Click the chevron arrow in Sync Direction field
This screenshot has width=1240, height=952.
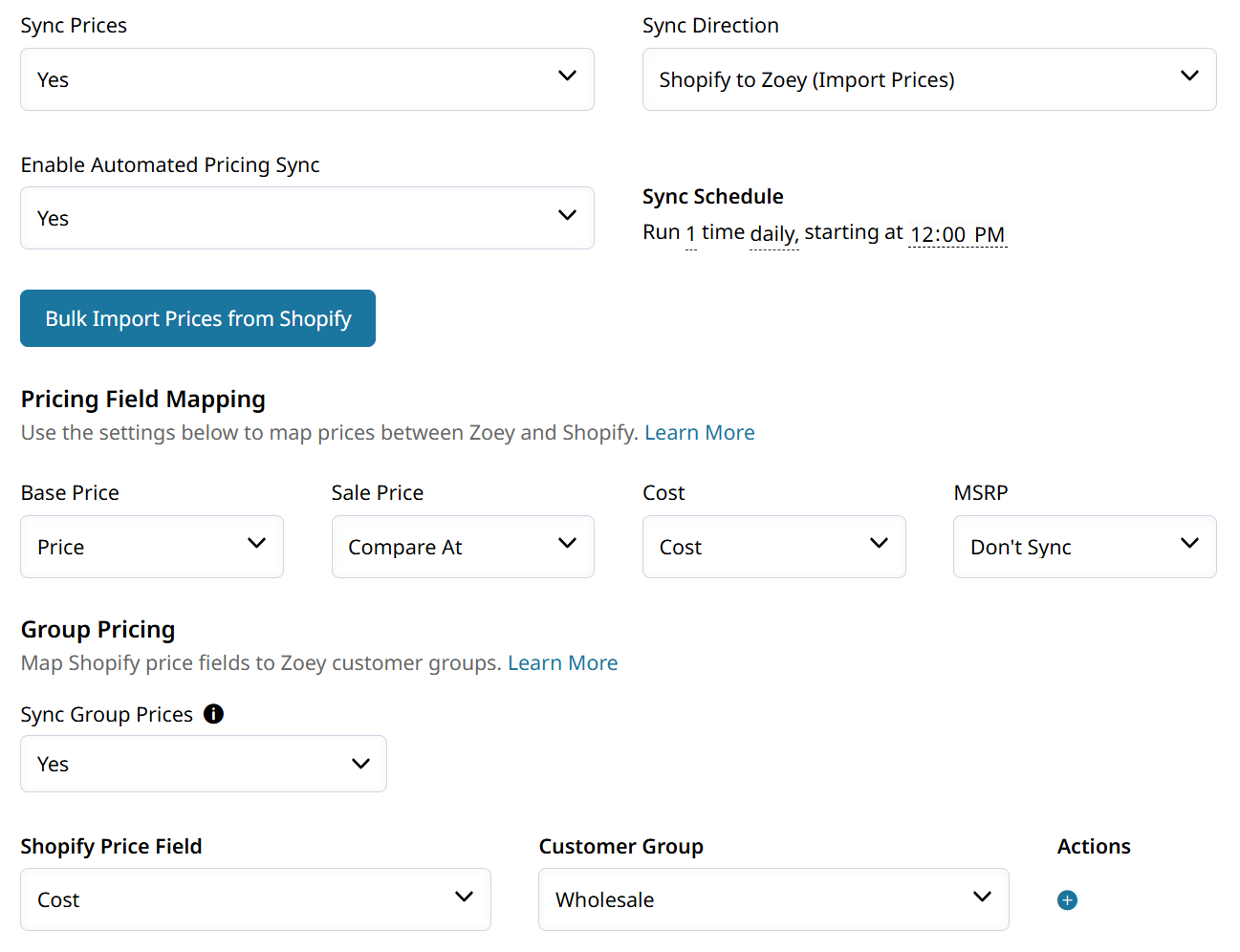(1189, 76)
